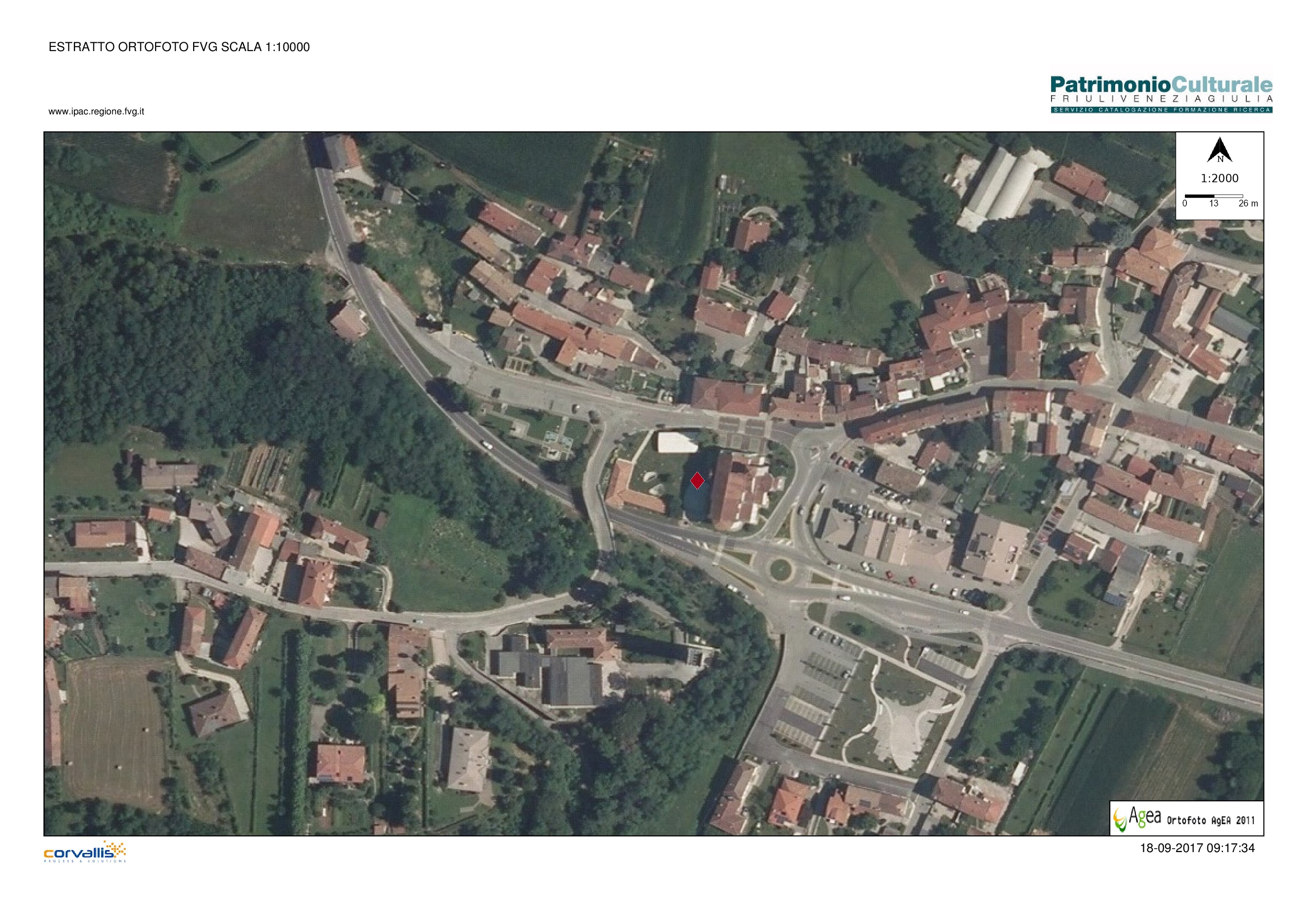Click the 'FRIULI VENEZIA GIULIA' text
This screenshot has width=1308, height=924.
[x=1161, y=99]
